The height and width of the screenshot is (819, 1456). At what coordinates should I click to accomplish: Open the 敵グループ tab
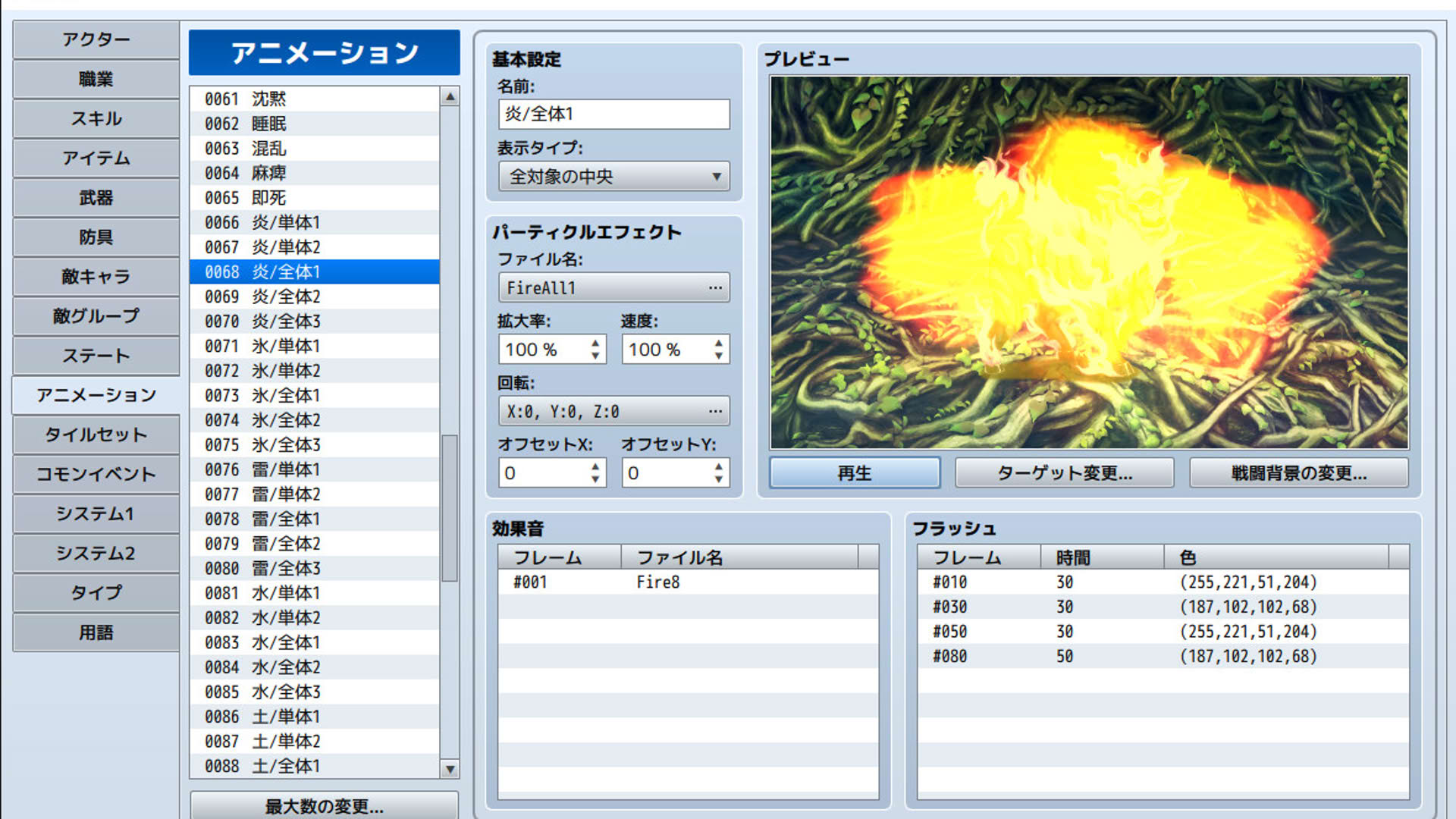96,315
